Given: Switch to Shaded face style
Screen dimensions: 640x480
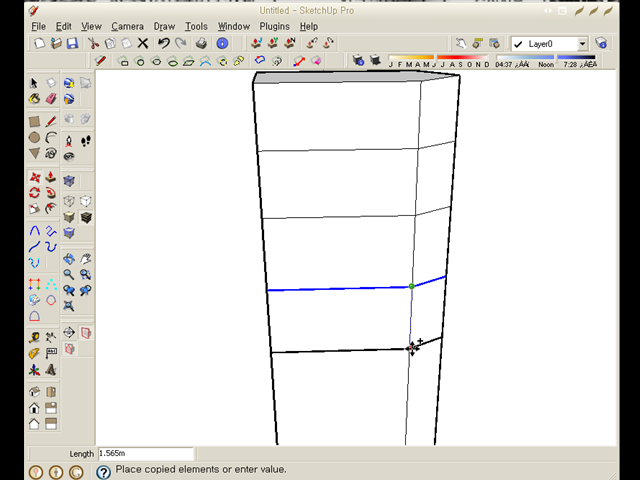Looking at the screenshot, I should click(x=69, y=217).
